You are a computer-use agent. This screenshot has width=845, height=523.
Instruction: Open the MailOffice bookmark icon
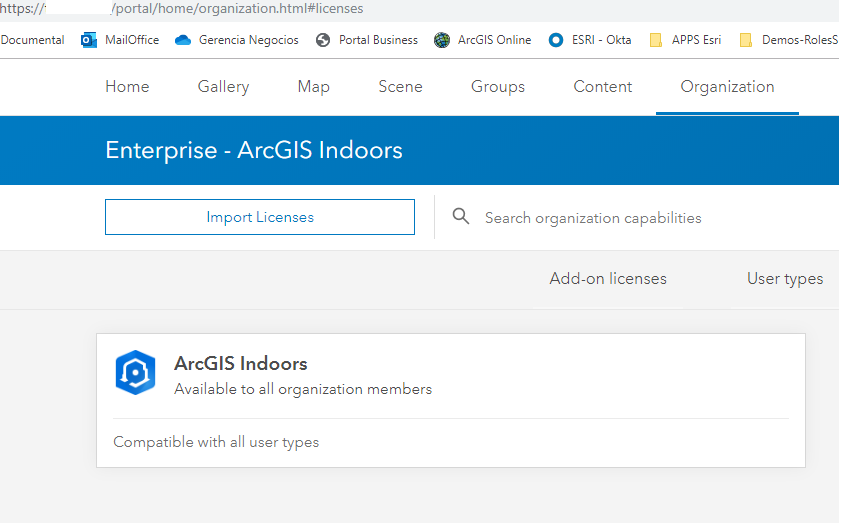click(x=88, y=40)
